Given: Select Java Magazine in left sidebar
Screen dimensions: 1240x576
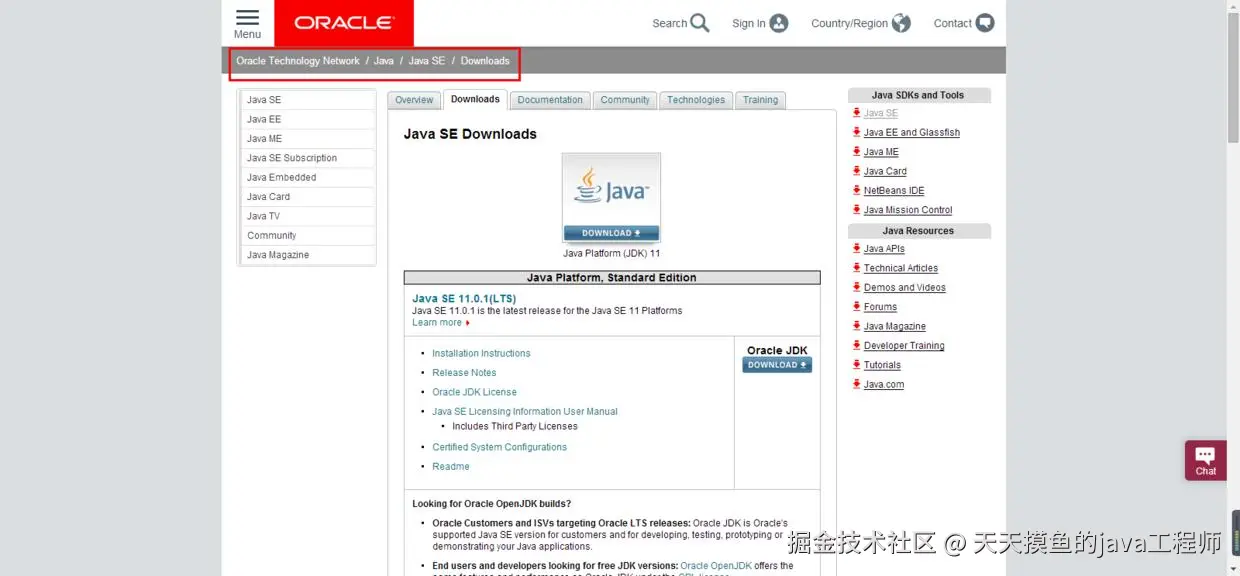Looking at the screenshot, I should click(307, 255).
